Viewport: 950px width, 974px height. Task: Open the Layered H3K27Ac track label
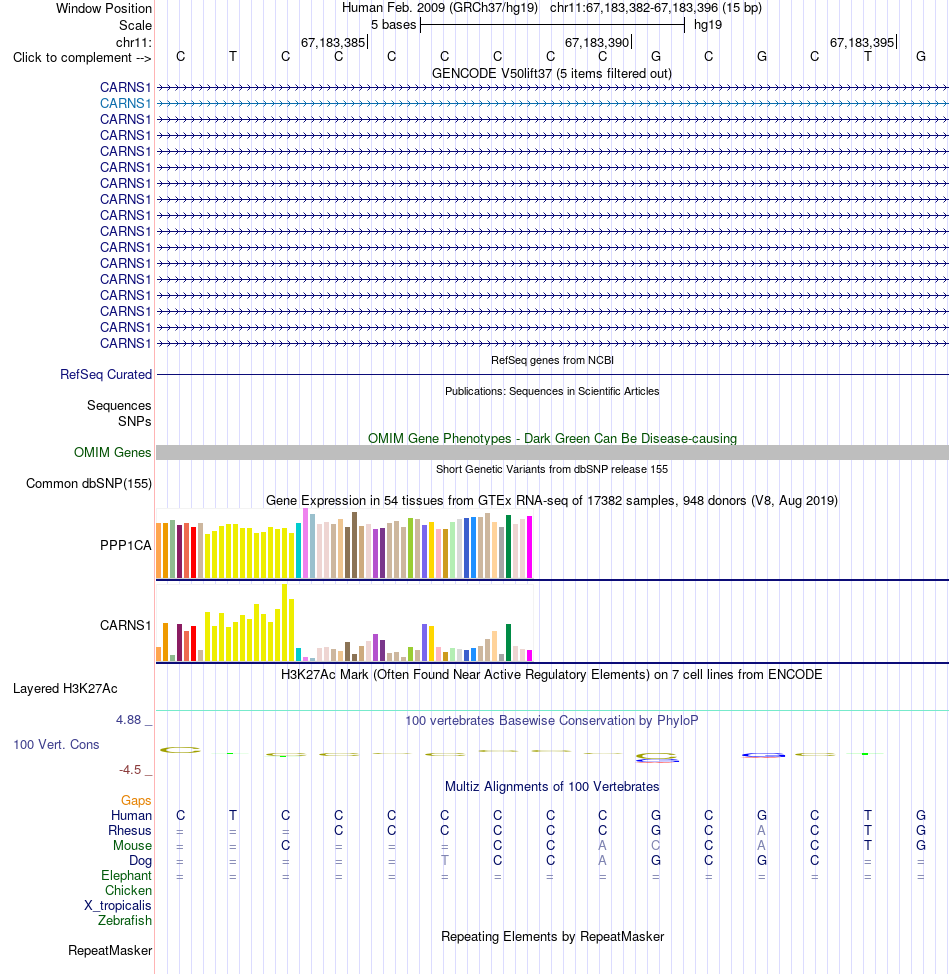[65, 688]
